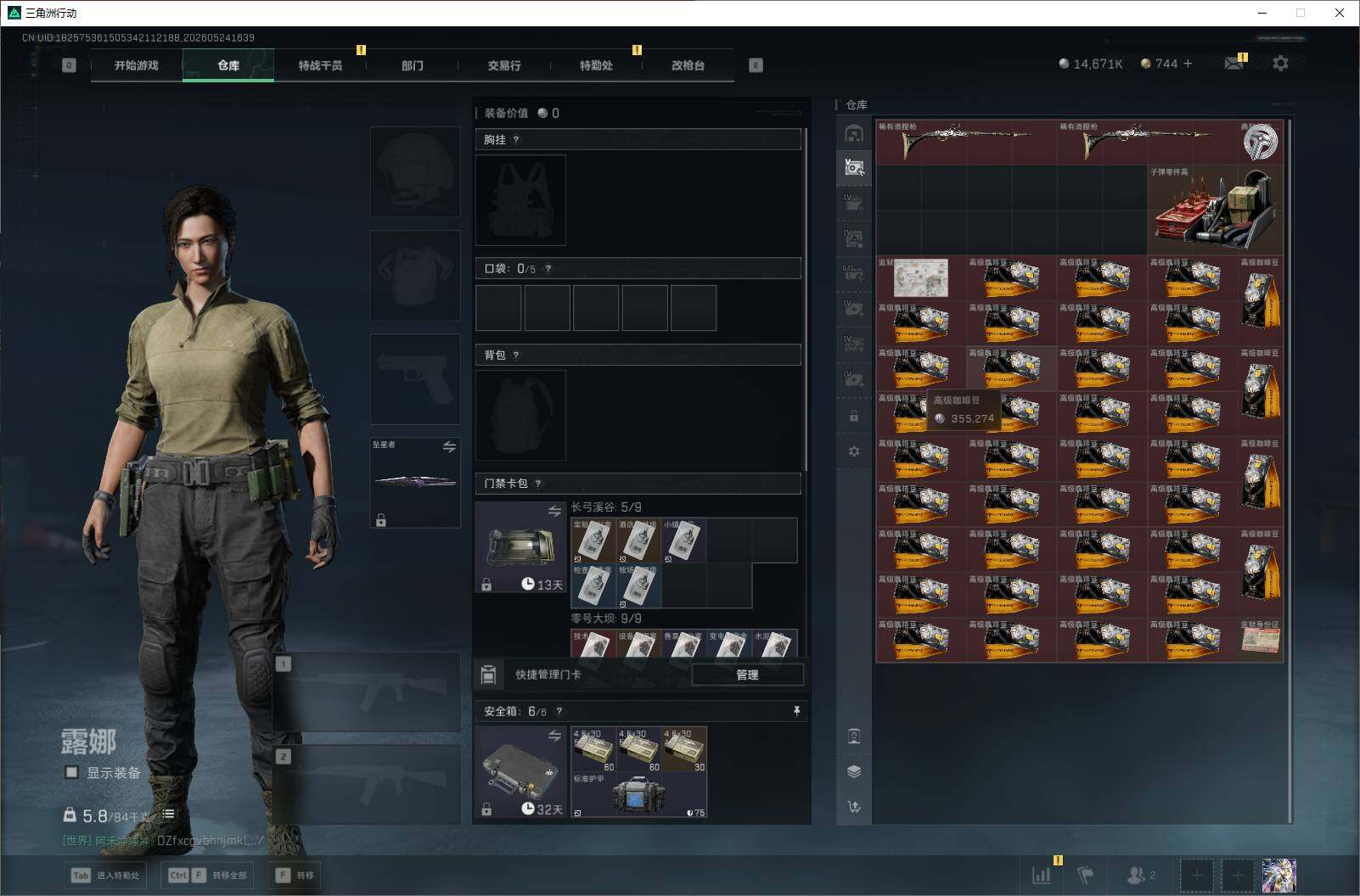Select the pistol sidearm slot
The height and width of the screenshot is (896, 1360).
415,378
